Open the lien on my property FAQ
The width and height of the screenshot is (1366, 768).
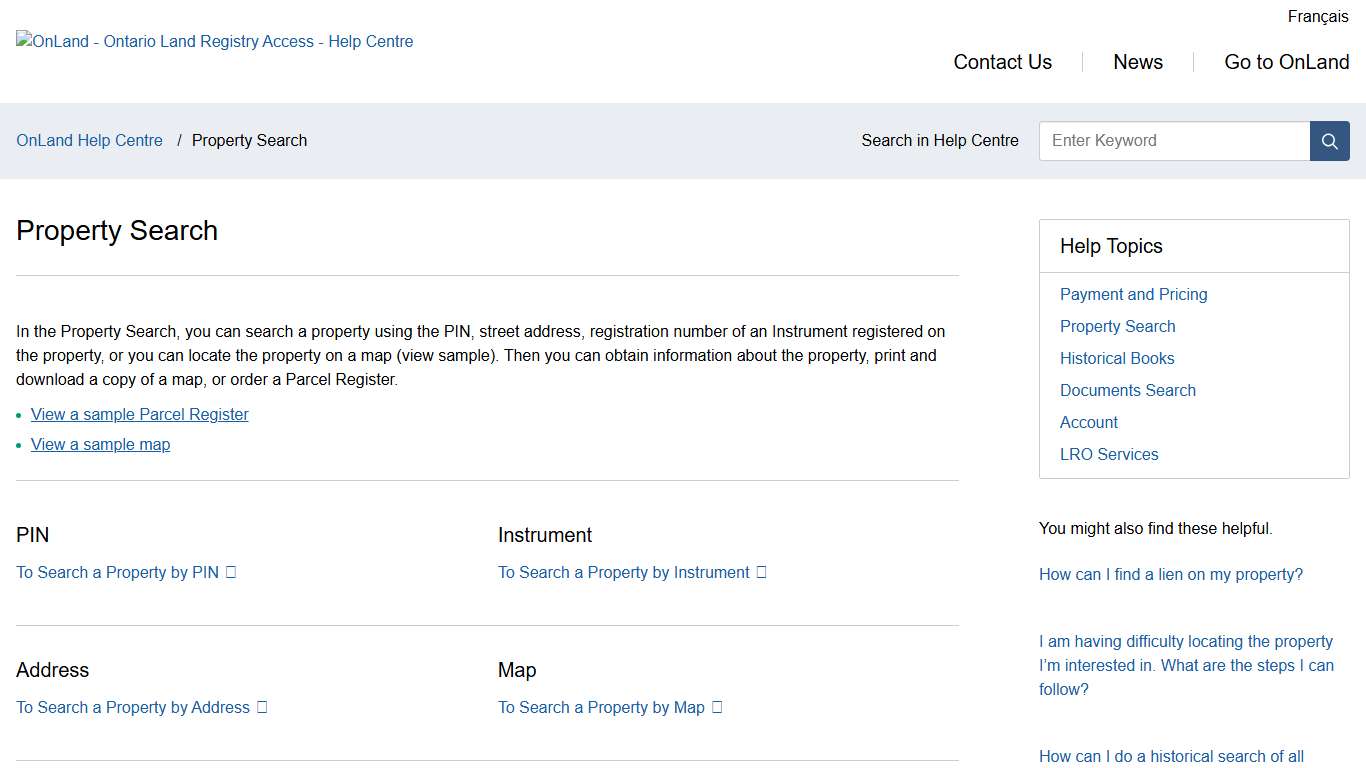point(1171,574)
